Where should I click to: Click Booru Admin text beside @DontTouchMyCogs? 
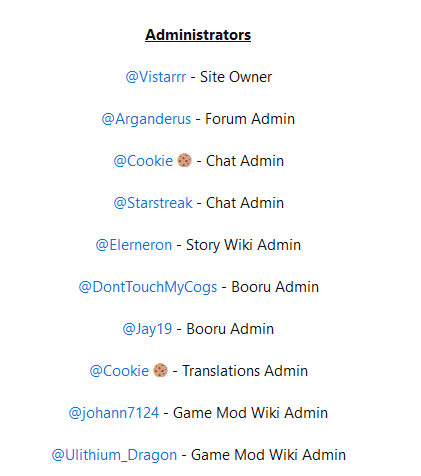pyautogui.click(x=275, y=287)
